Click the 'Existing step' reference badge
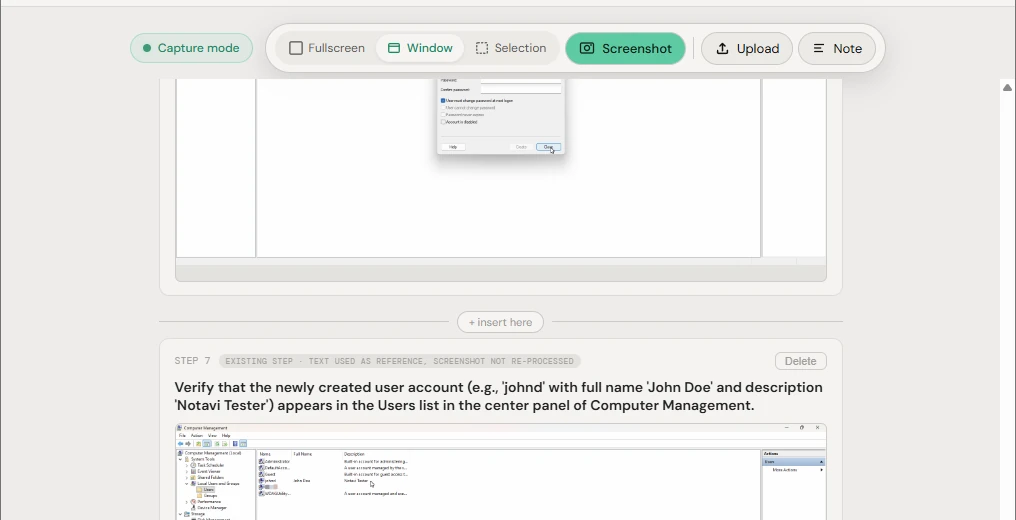 pyautogui.click(x=399, y=361)
